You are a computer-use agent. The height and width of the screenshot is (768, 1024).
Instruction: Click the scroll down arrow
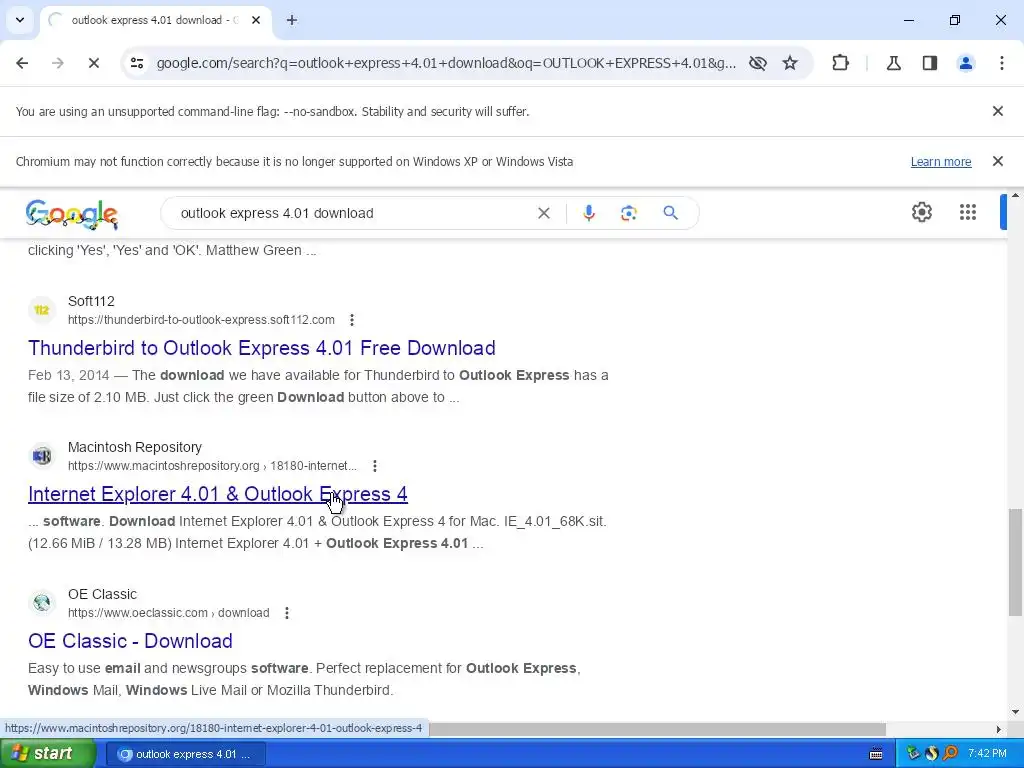(1016, 712)
